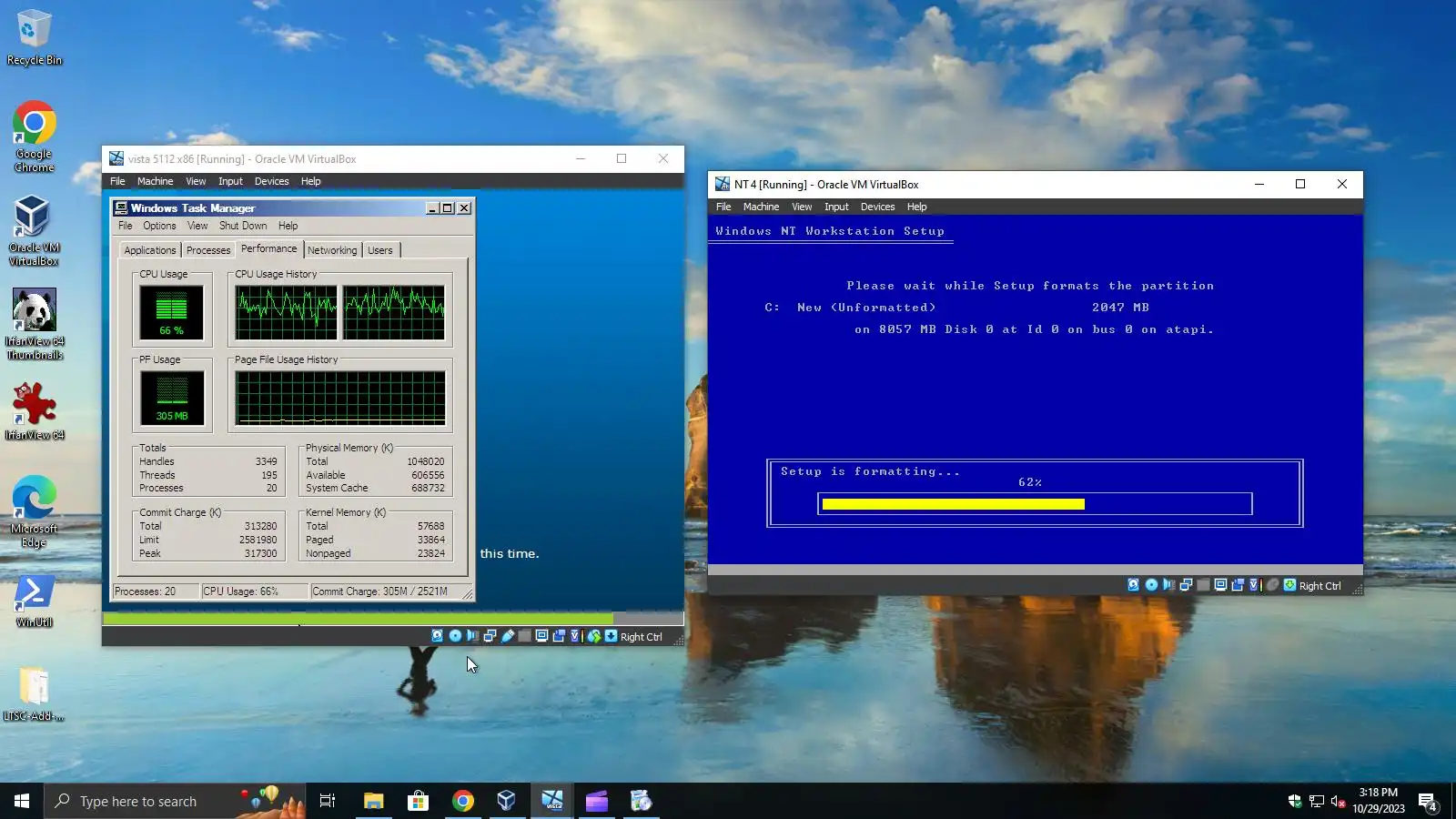Open Task Manager's Options menu
This screenshot has width=1456, height=819.
pos(159,226)
